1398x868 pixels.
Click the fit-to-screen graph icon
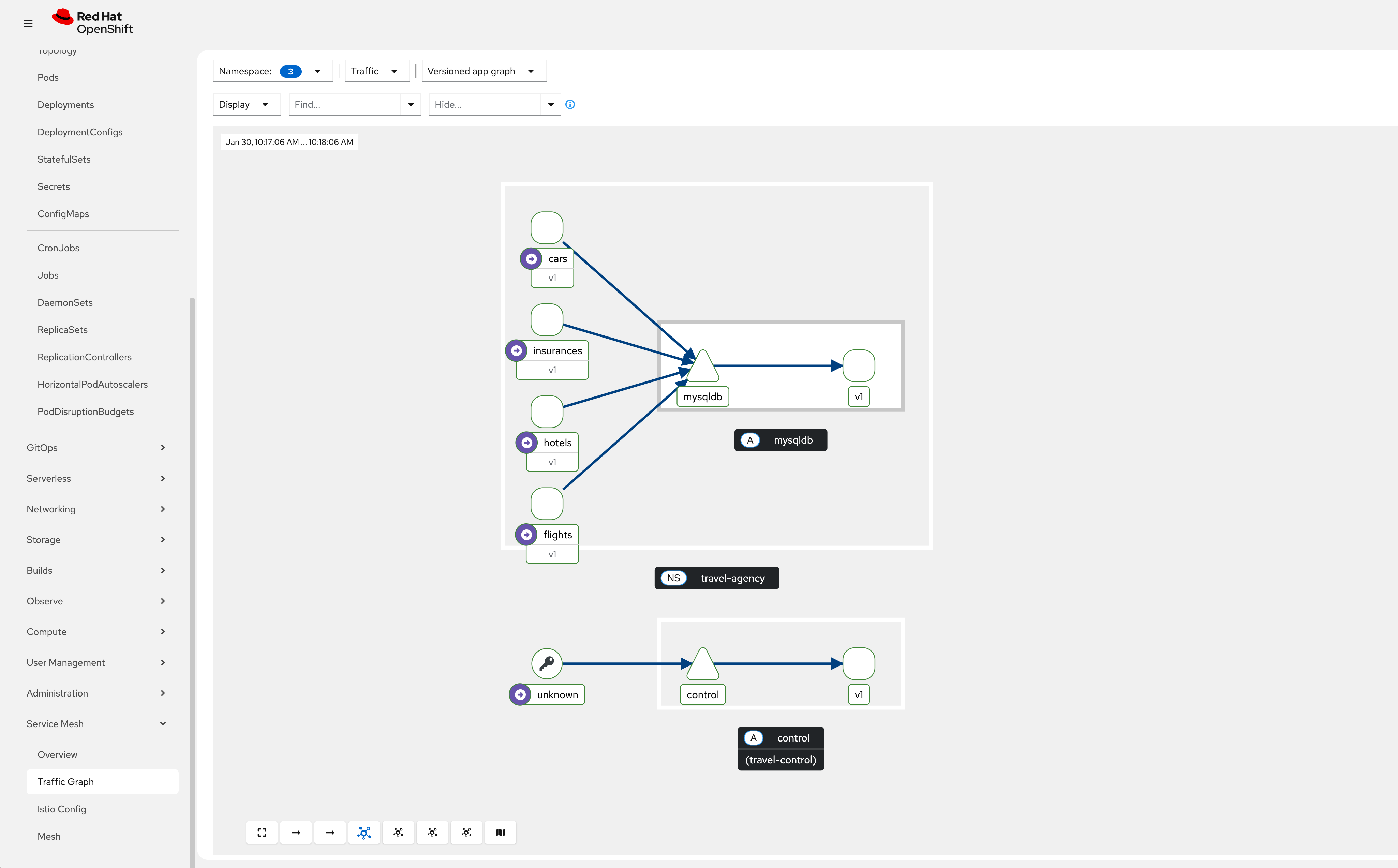262,833
